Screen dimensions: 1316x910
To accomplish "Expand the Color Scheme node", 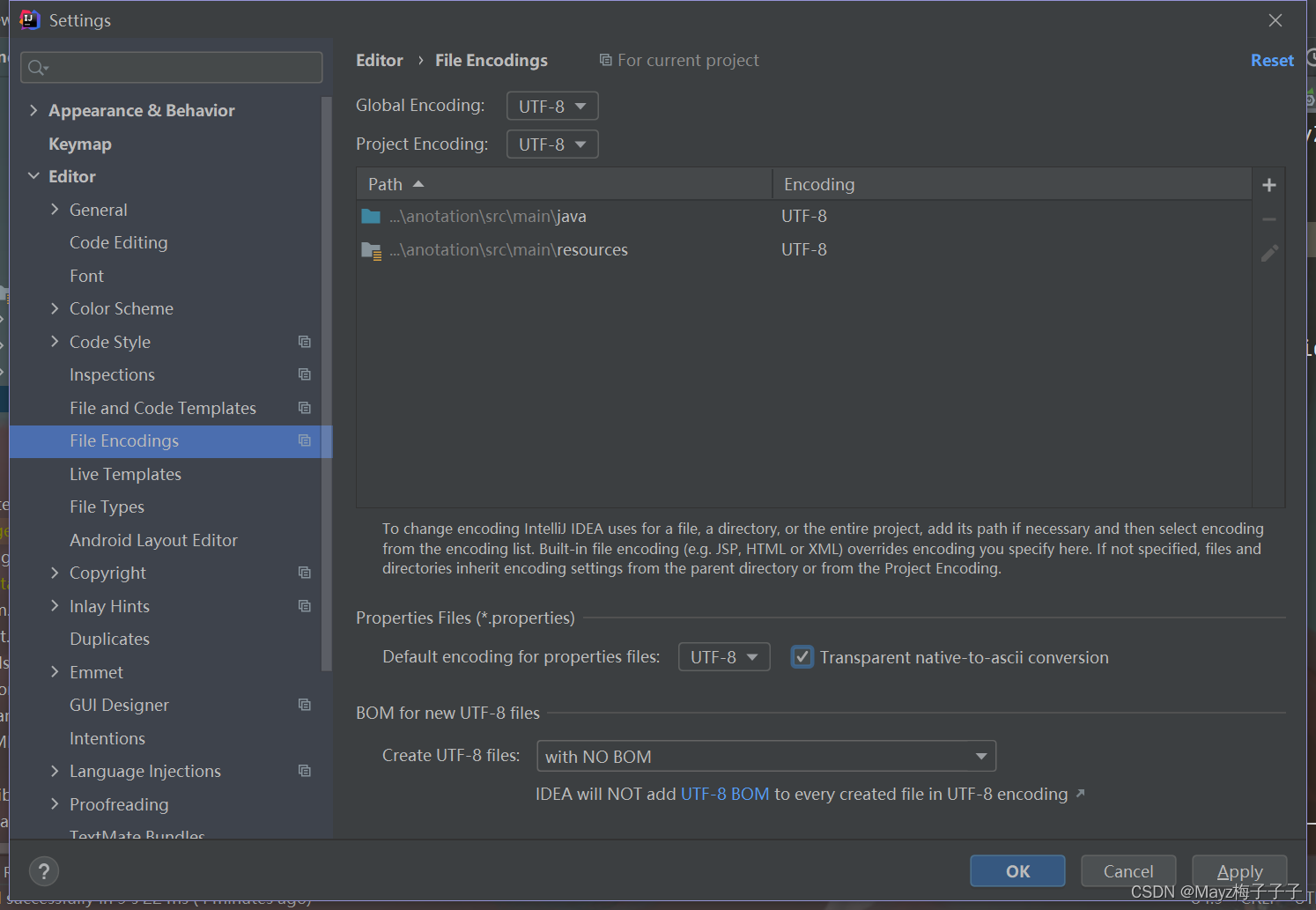I will (55, 308).
